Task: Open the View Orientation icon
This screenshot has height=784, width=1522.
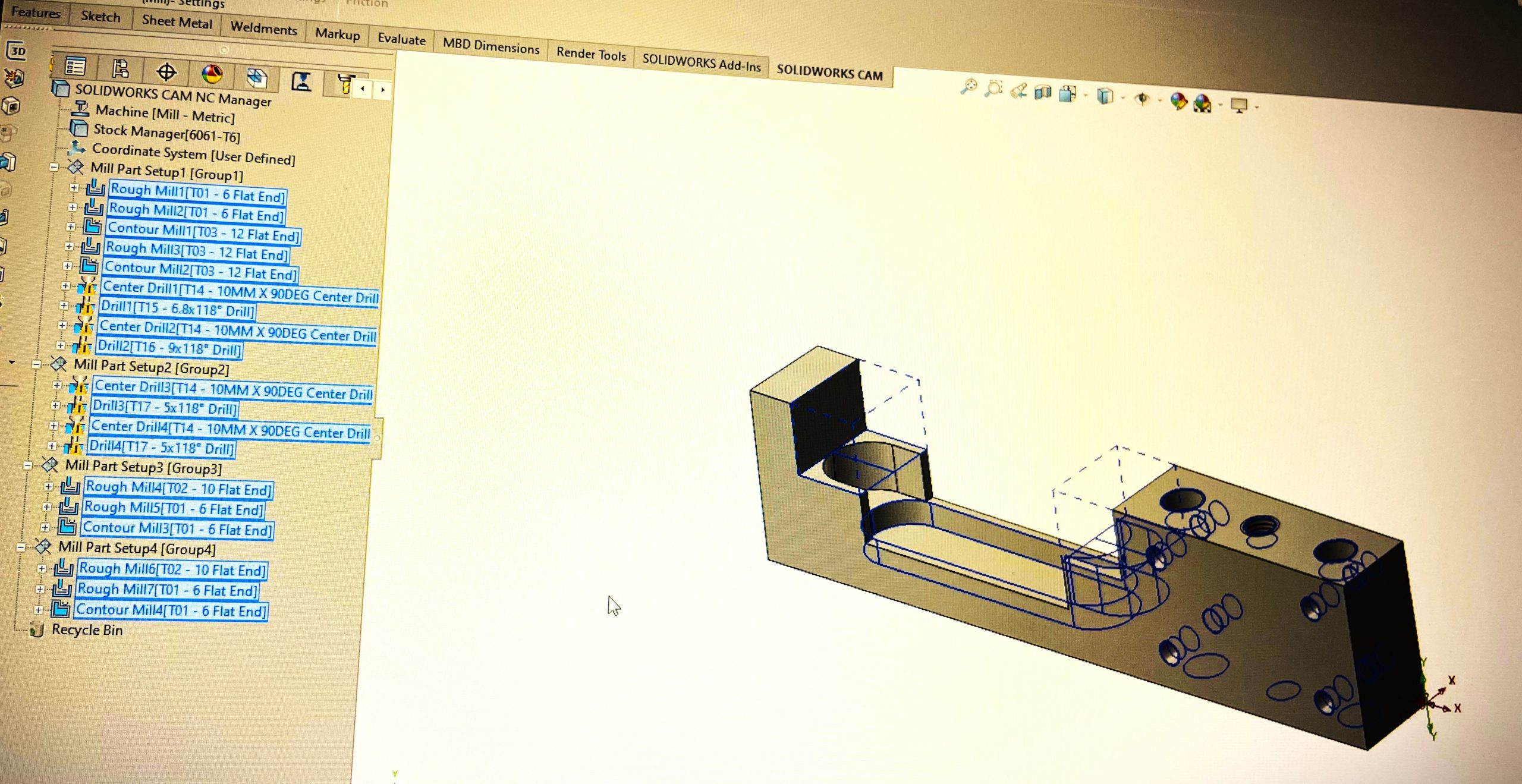Action: pyautogui.click(x=1068, y=94)
